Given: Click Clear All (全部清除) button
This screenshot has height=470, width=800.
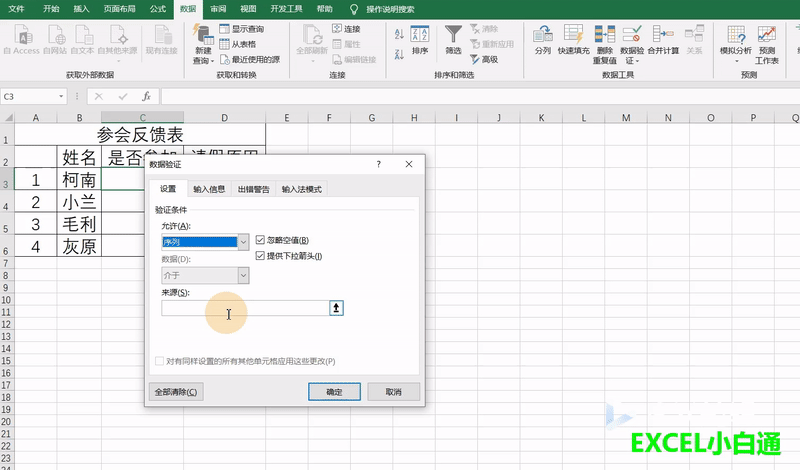Looking at the screenshot, I should (176, 392).
